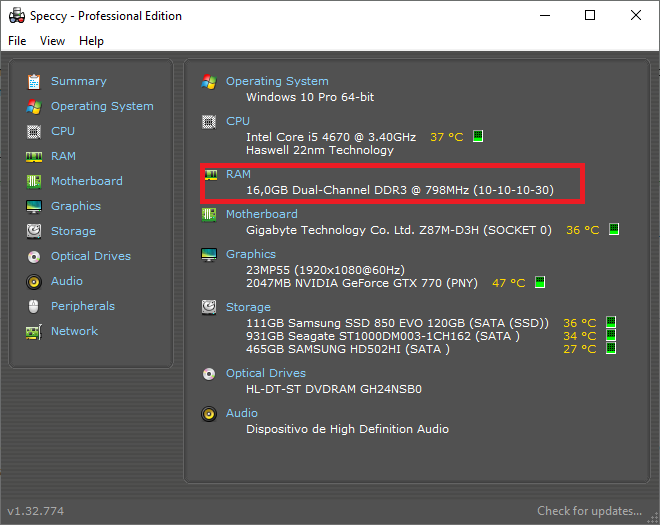
Task: Select the CPU chip icon in sidebar
Action: pos(34,132)
